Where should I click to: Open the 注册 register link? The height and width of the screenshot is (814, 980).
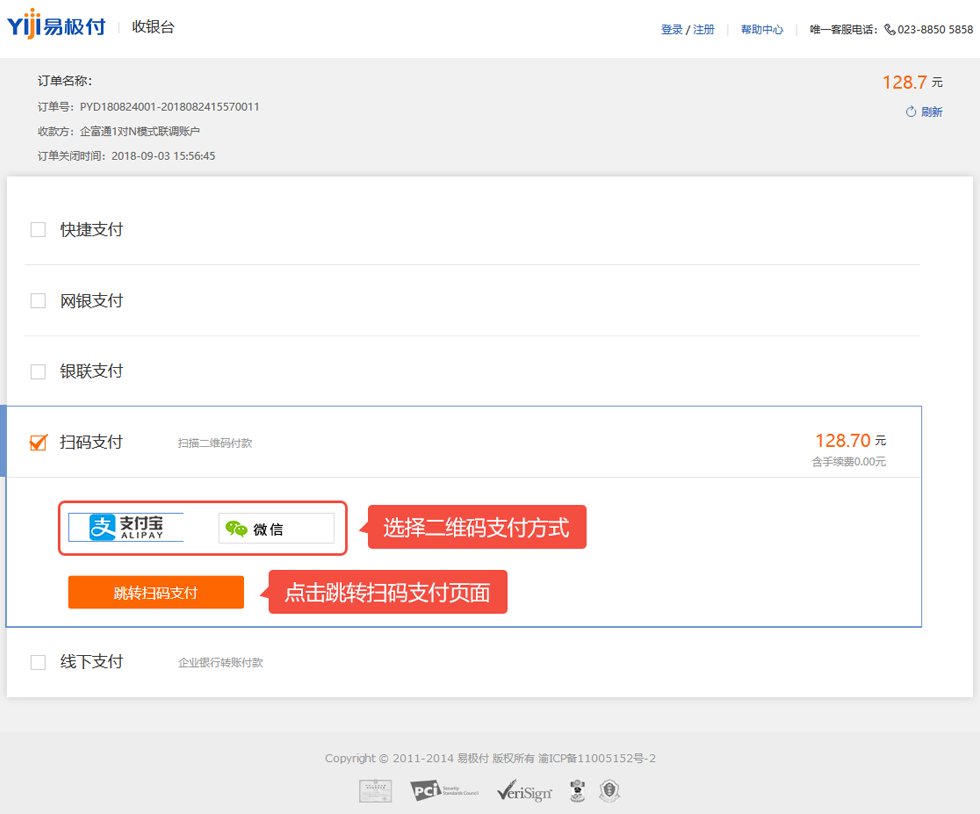coord(704,29)
